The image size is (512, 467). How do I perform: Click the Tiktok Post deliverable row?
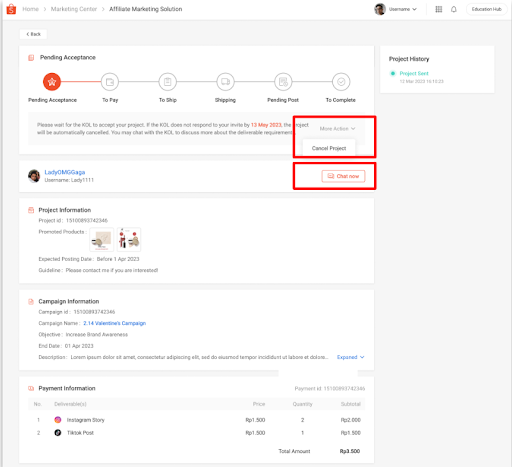click(x=197, y=433)
